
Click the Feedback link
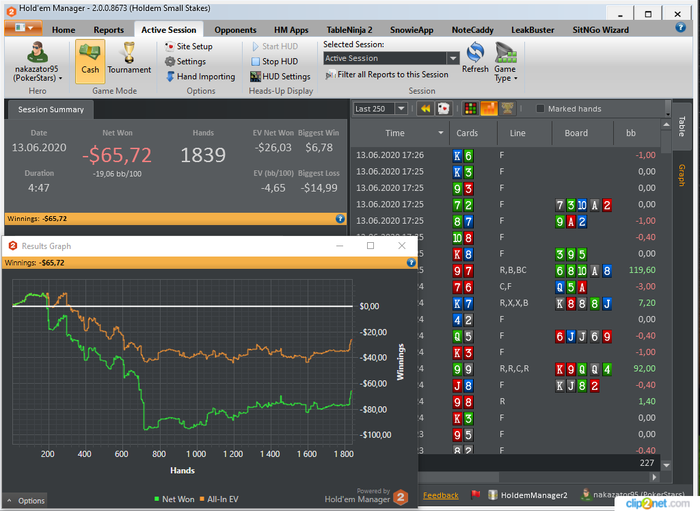(441, 495)
